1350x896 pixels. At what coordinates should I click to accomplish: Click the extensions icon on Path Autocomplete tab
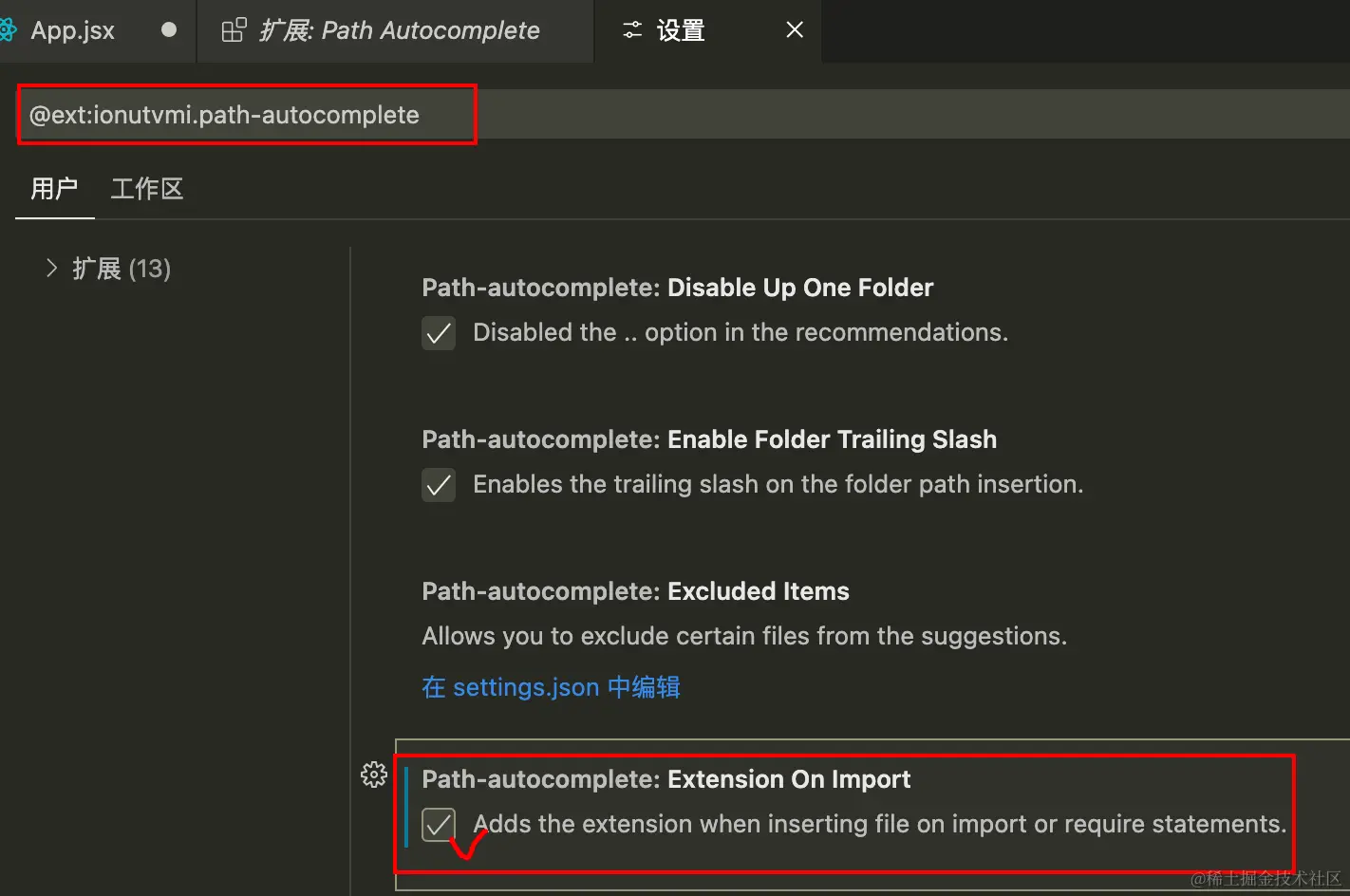tap(234, 30)
